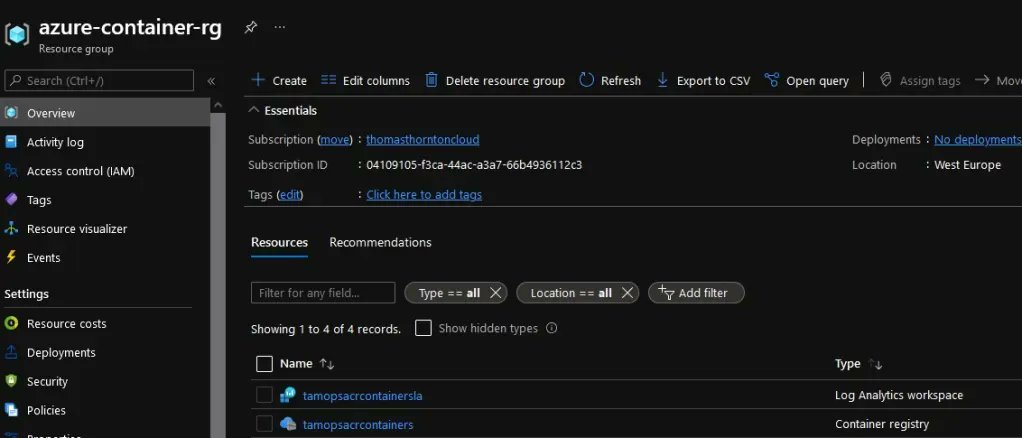The height and width of the screenshot is (438, 1022).
Task: Remove the Location == all filter
Action: click(627, 293)
